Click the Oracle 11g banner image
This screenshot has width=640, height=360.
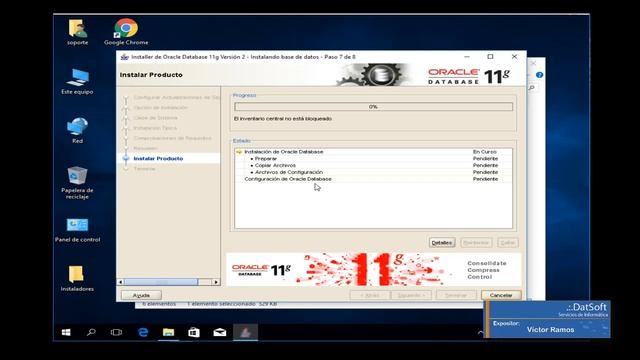[x=373, y=269]
